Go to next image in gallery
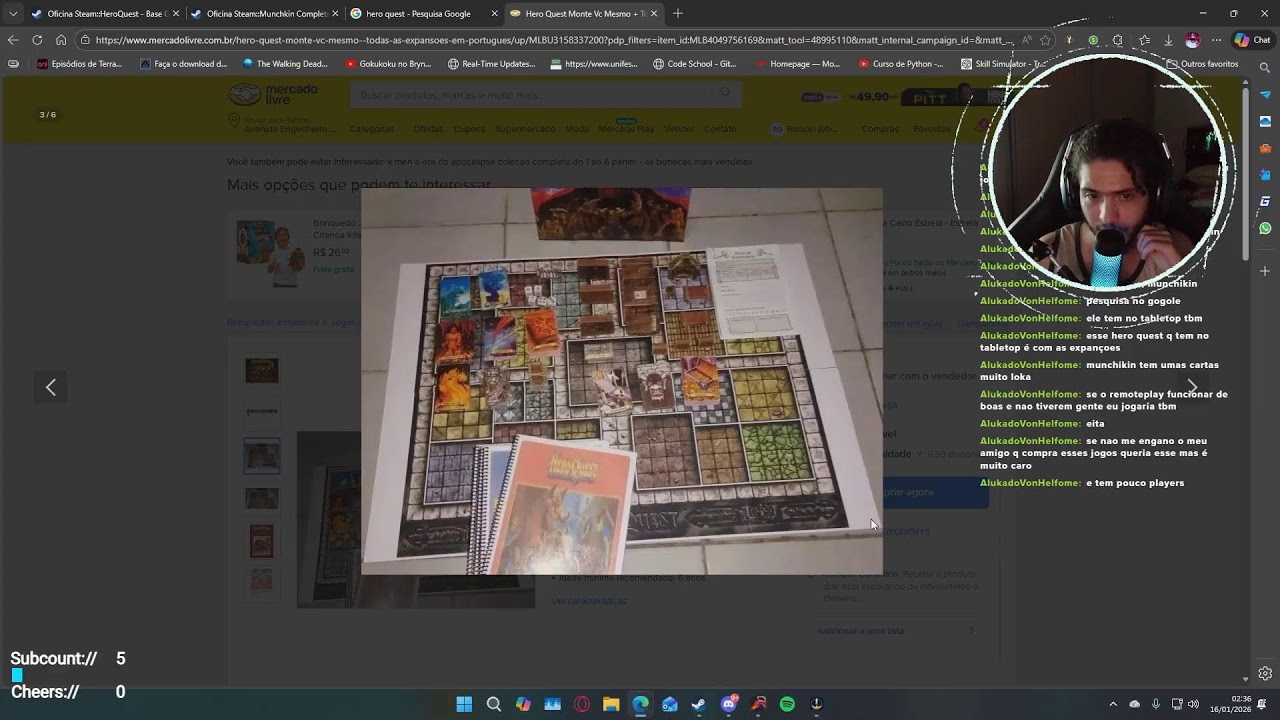The width and height of the screenshot is (1280, 720). [1191, 387]
